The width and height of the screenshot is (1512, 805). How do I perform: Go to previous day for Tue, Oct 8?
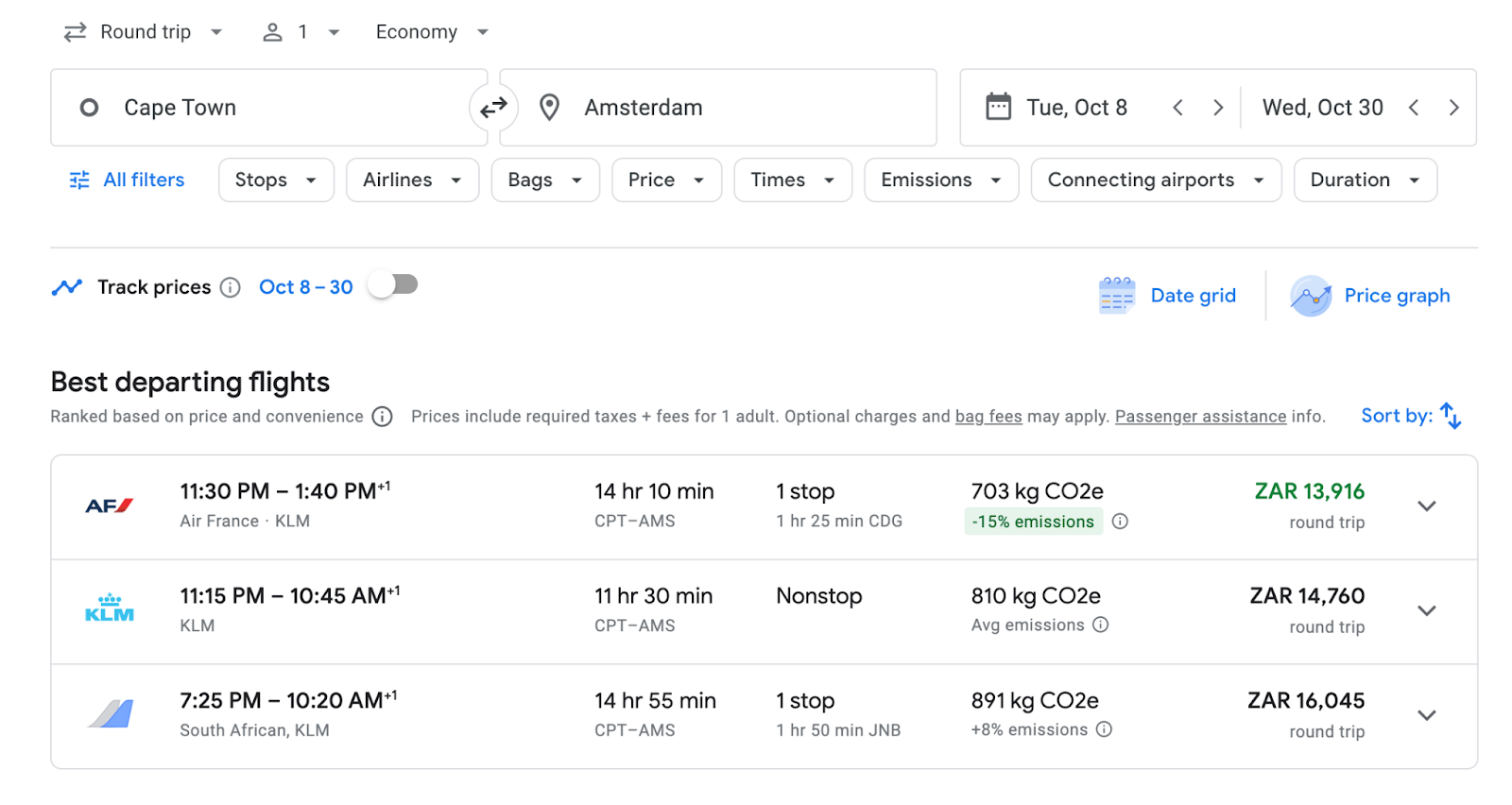(1177, 108)
